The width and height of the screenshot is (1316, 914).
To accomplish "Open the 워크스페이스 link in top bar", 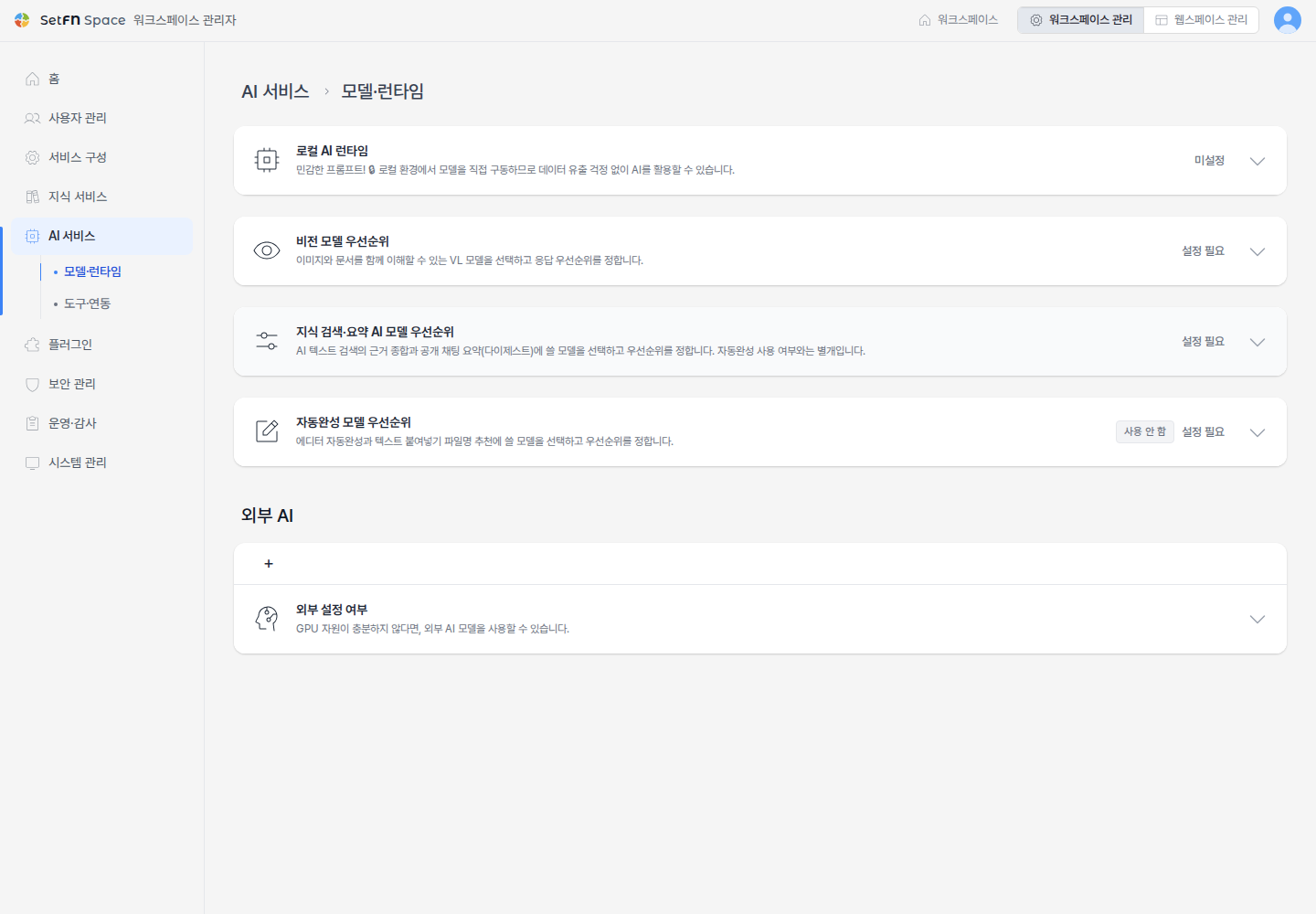I will click(x=958, y=20).
